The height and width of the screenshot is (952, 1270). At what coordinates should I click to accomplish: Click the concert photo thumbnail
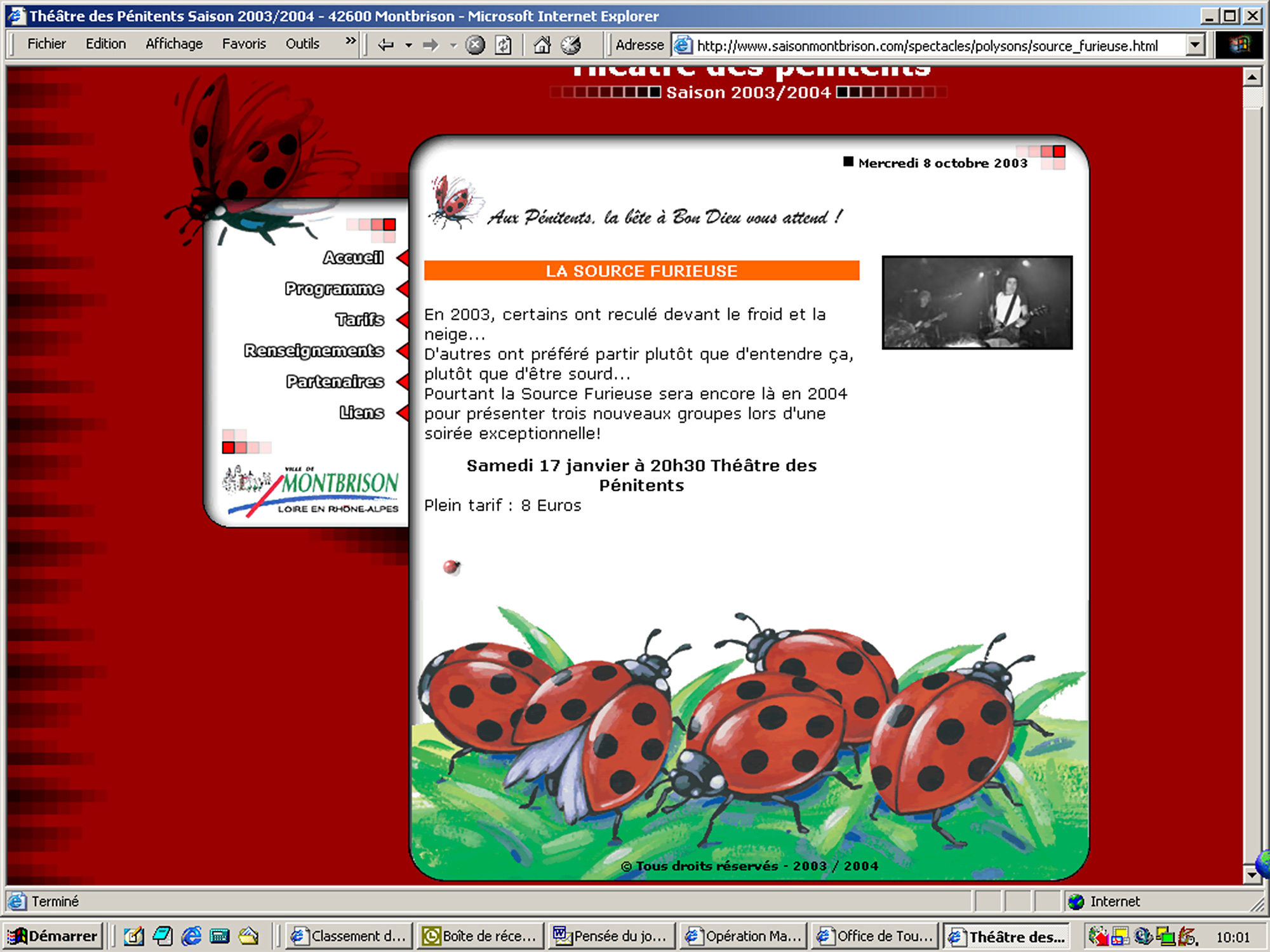977,303
